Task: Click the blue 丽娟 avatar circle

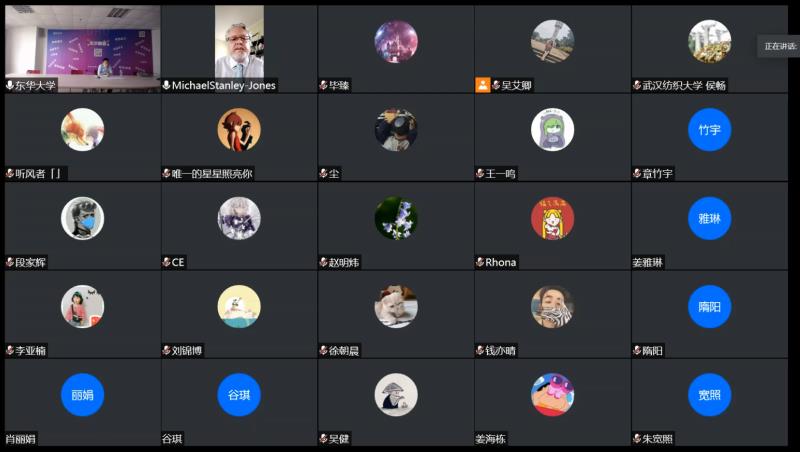Action: [83, 395]
